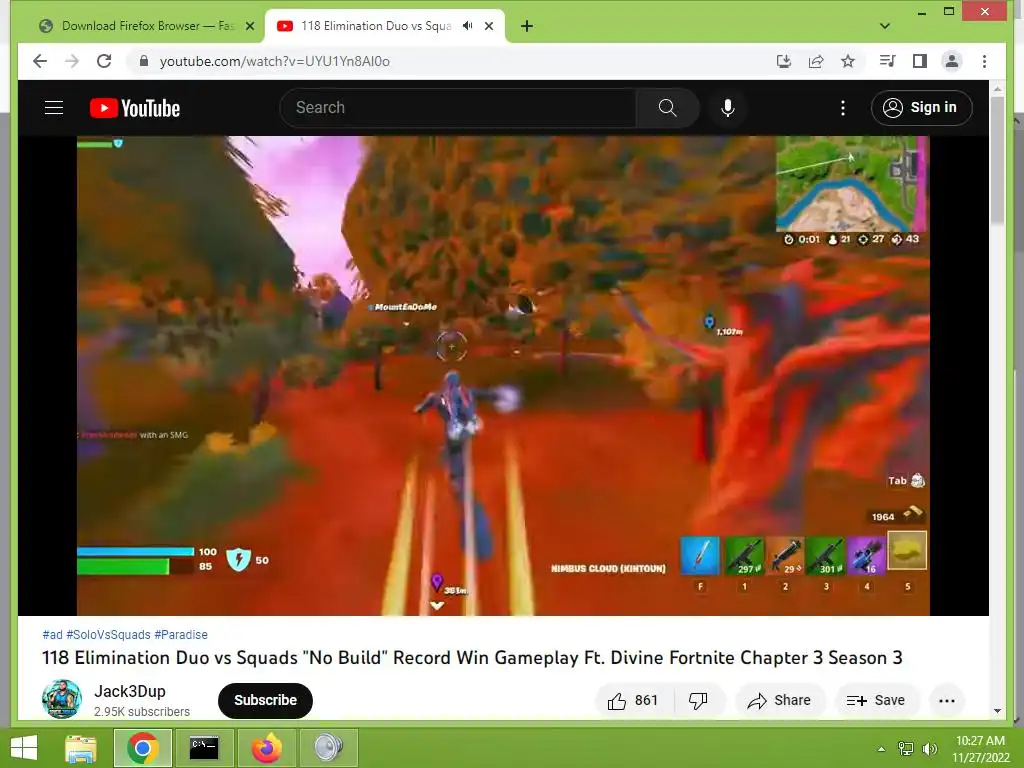View site info via padlock icon
1024x768 pixels.
point(144,61)
